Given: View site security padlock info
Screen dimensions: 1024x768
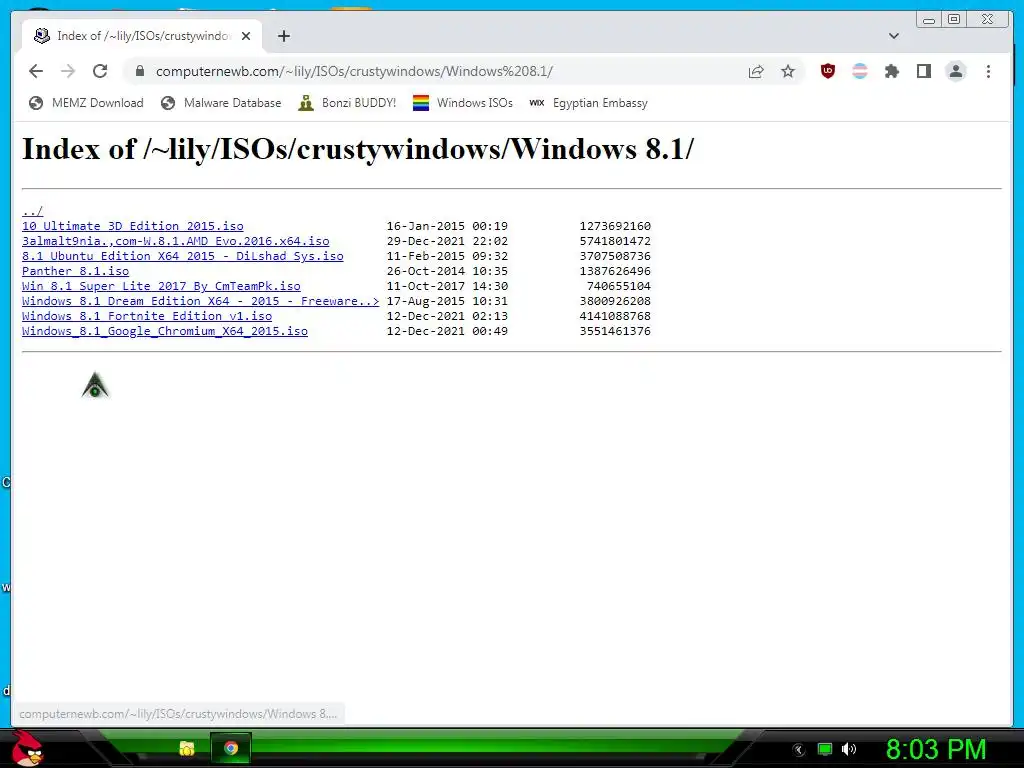Looking at the screenshot, I should point(140,71).
